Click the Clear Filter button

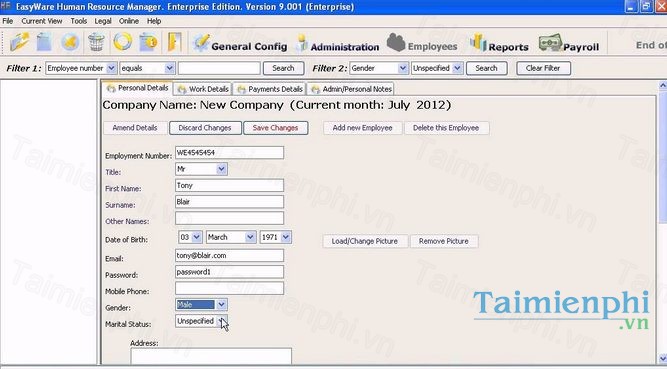pyautogui.click(x=543, y=68)
